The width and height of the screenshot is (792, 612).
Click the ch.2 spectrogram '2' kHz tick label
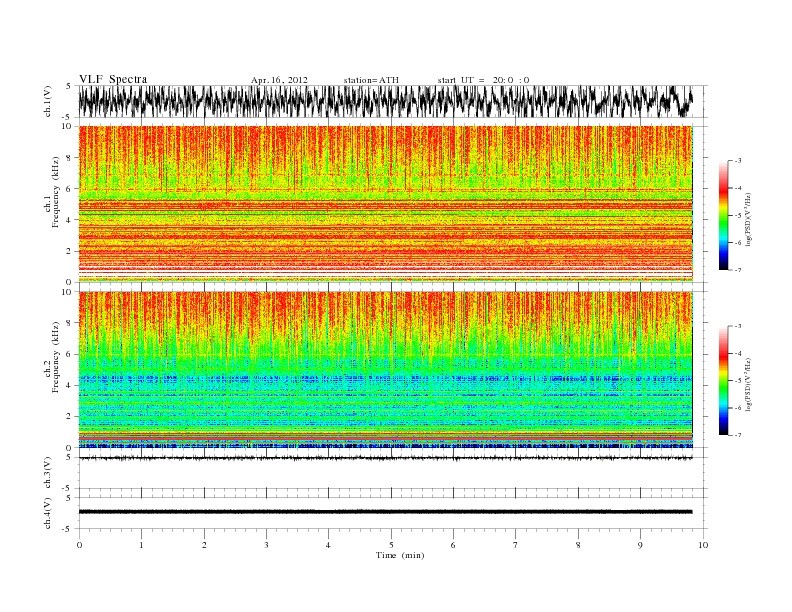tap(70, 417)
